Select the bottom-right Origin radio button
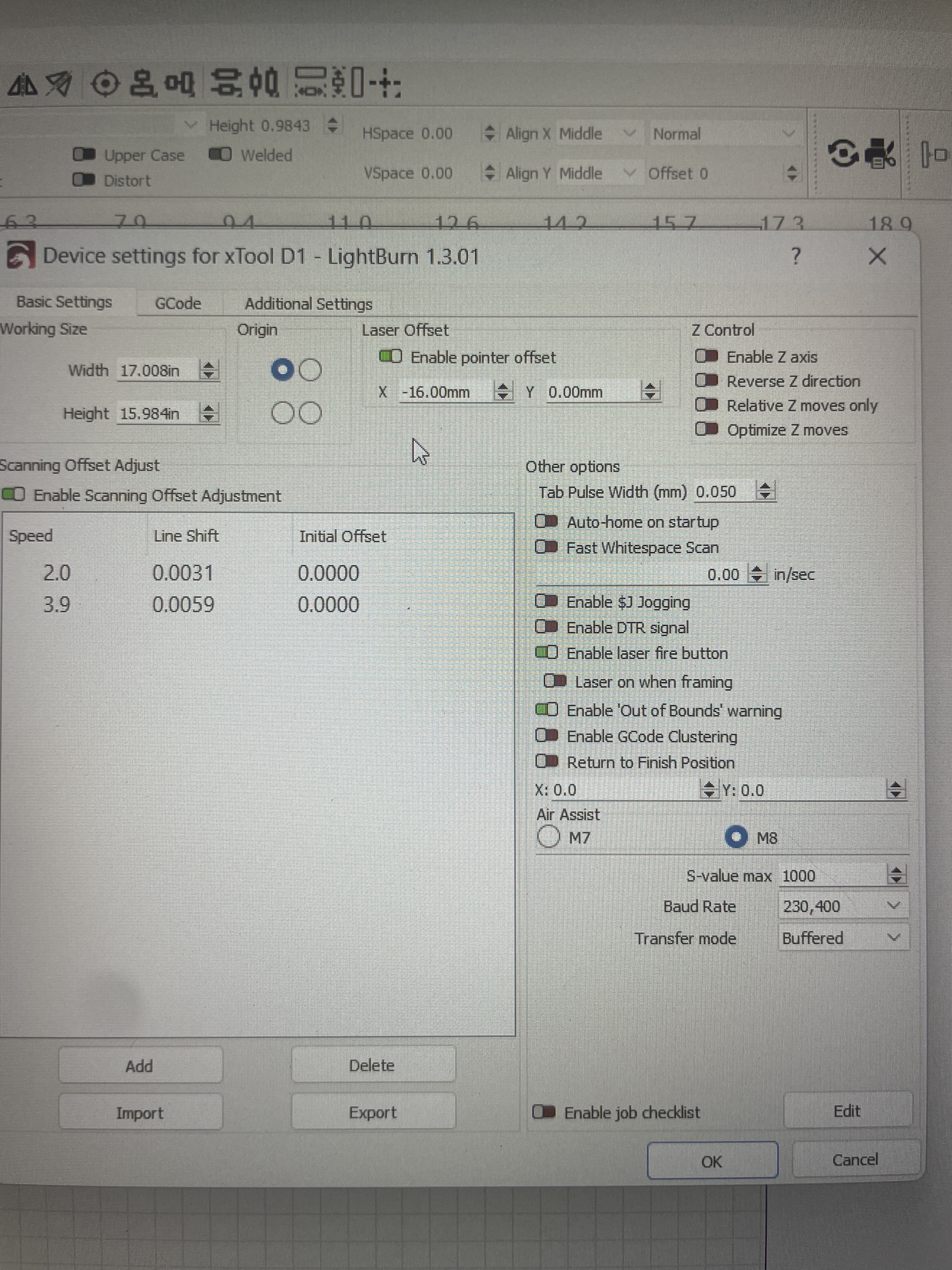This screenshot has width=952, height=1270. point(310,413)
